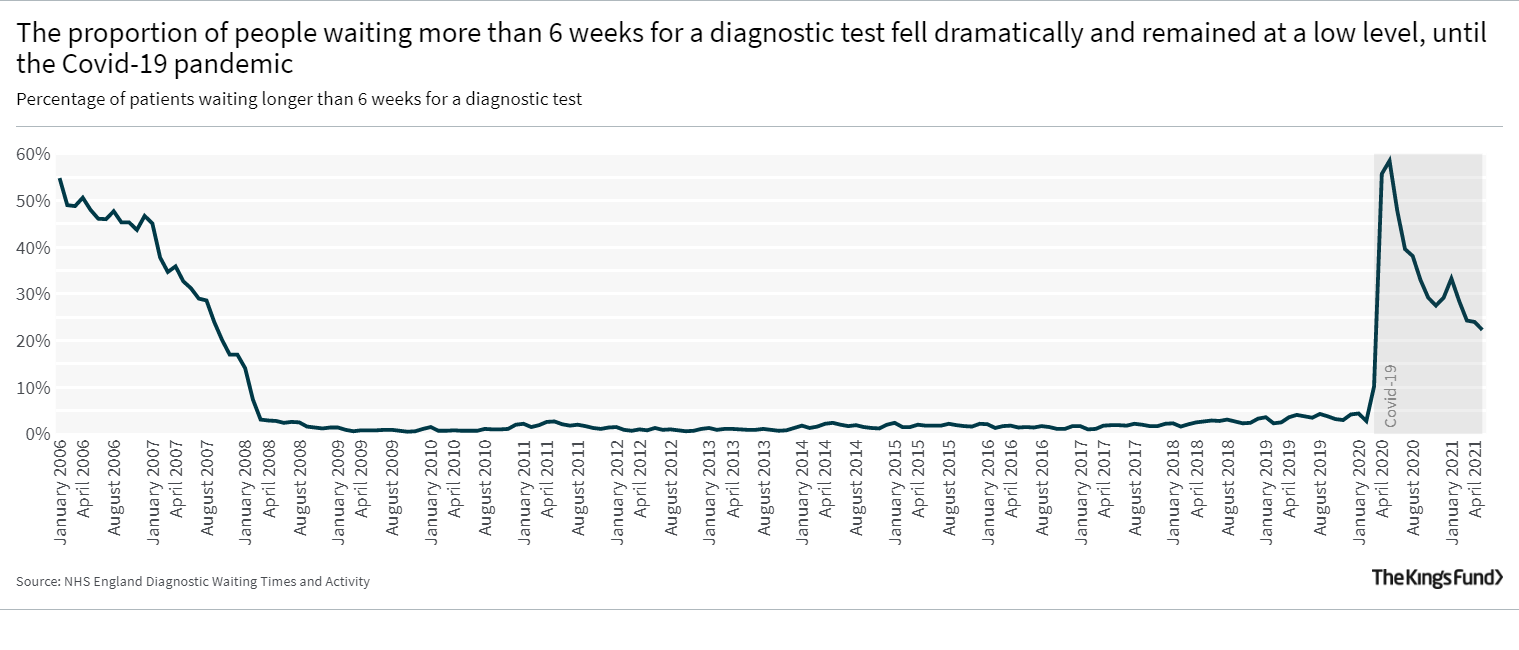Click the final data point of the line
The height and width of the screenshot is (650, 1519).
pos(1481,329)
